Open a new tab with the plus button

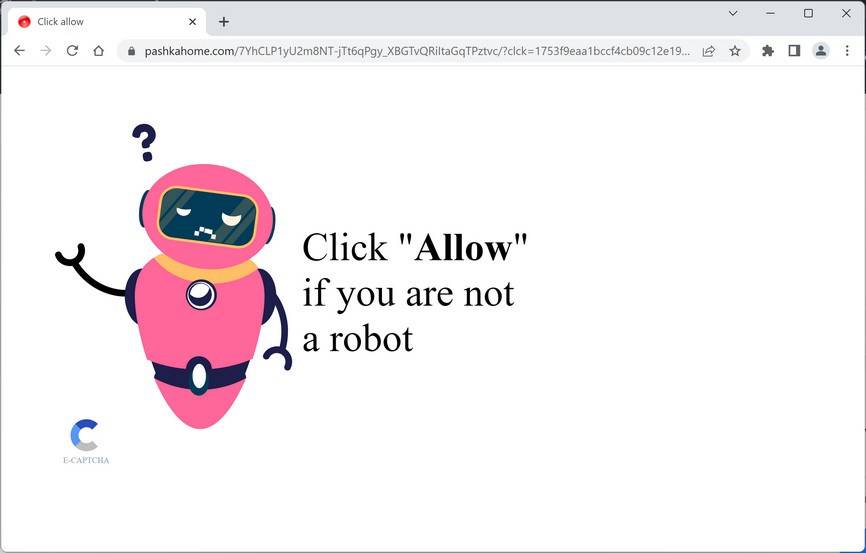pos(224,22)
